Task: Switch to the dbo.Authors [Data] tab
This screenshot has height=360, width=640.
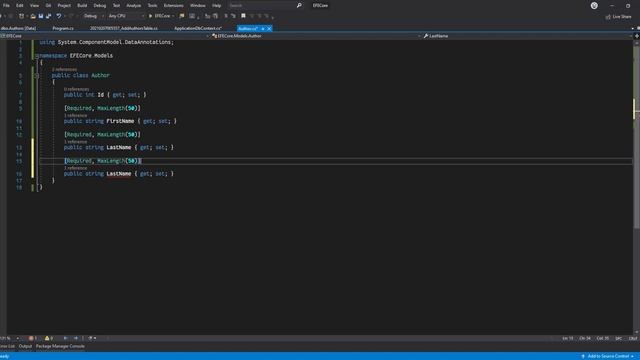Action: pos(19,29)
